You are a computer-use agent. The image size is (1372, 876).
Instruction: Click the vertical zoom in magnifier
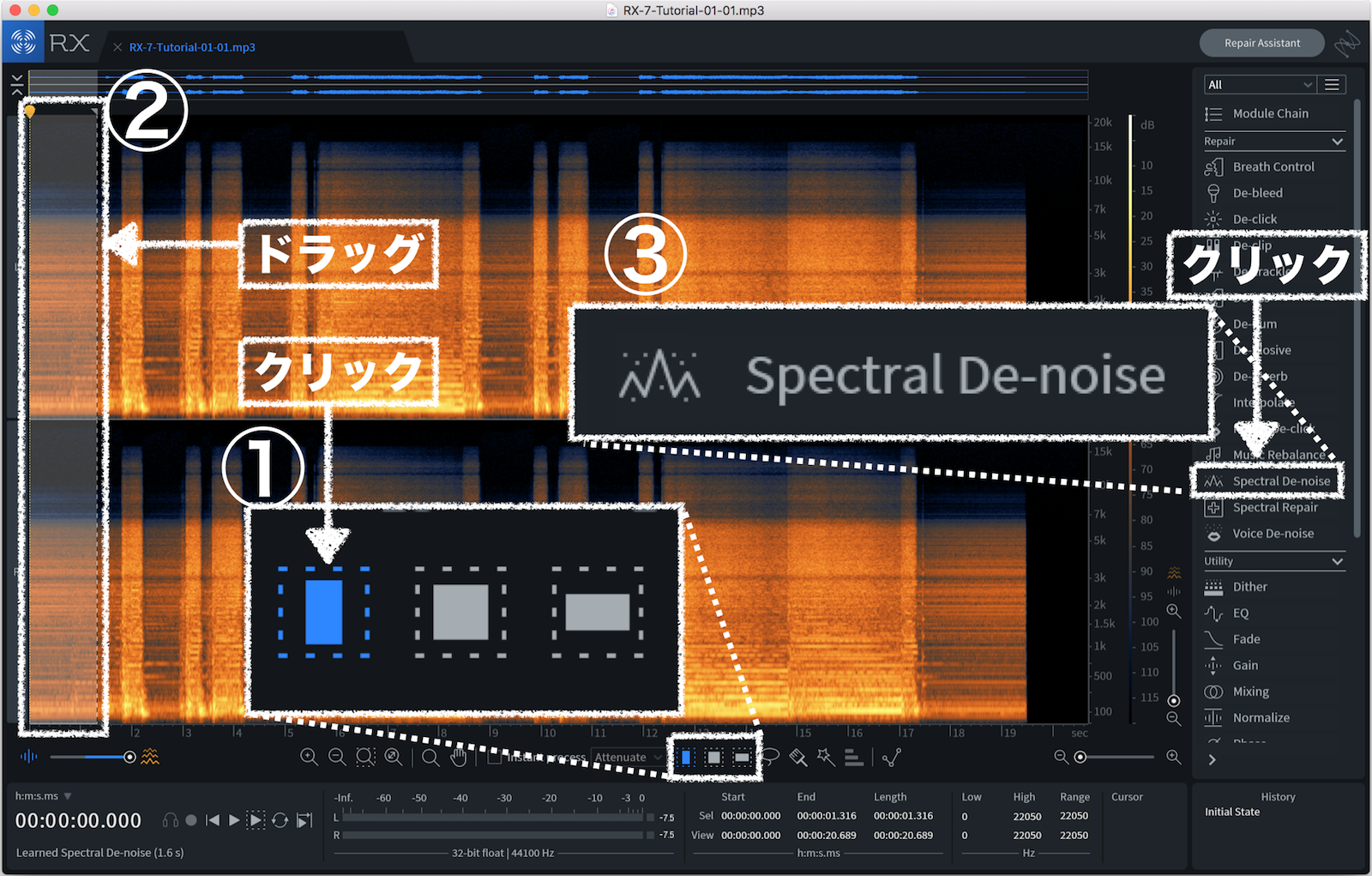pos(1174,612)
